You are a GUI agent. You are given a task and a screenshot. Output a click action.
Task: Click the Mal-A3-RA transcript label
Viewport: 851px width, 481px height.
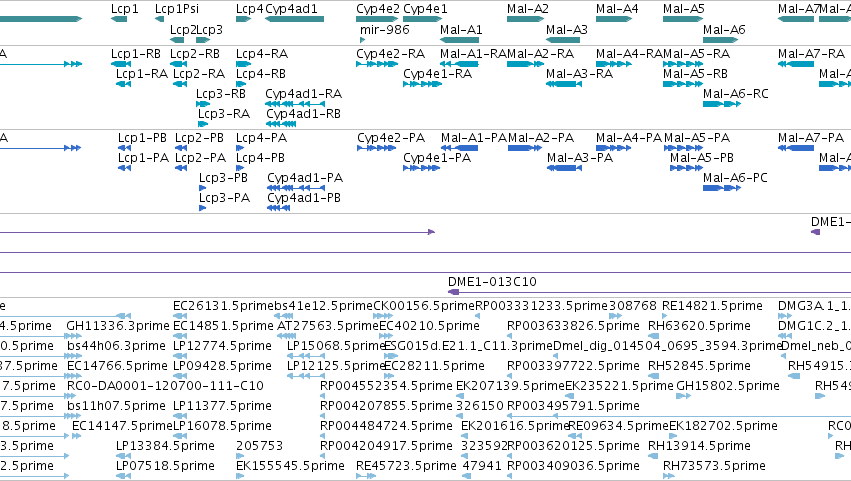(x=579, y=74)
